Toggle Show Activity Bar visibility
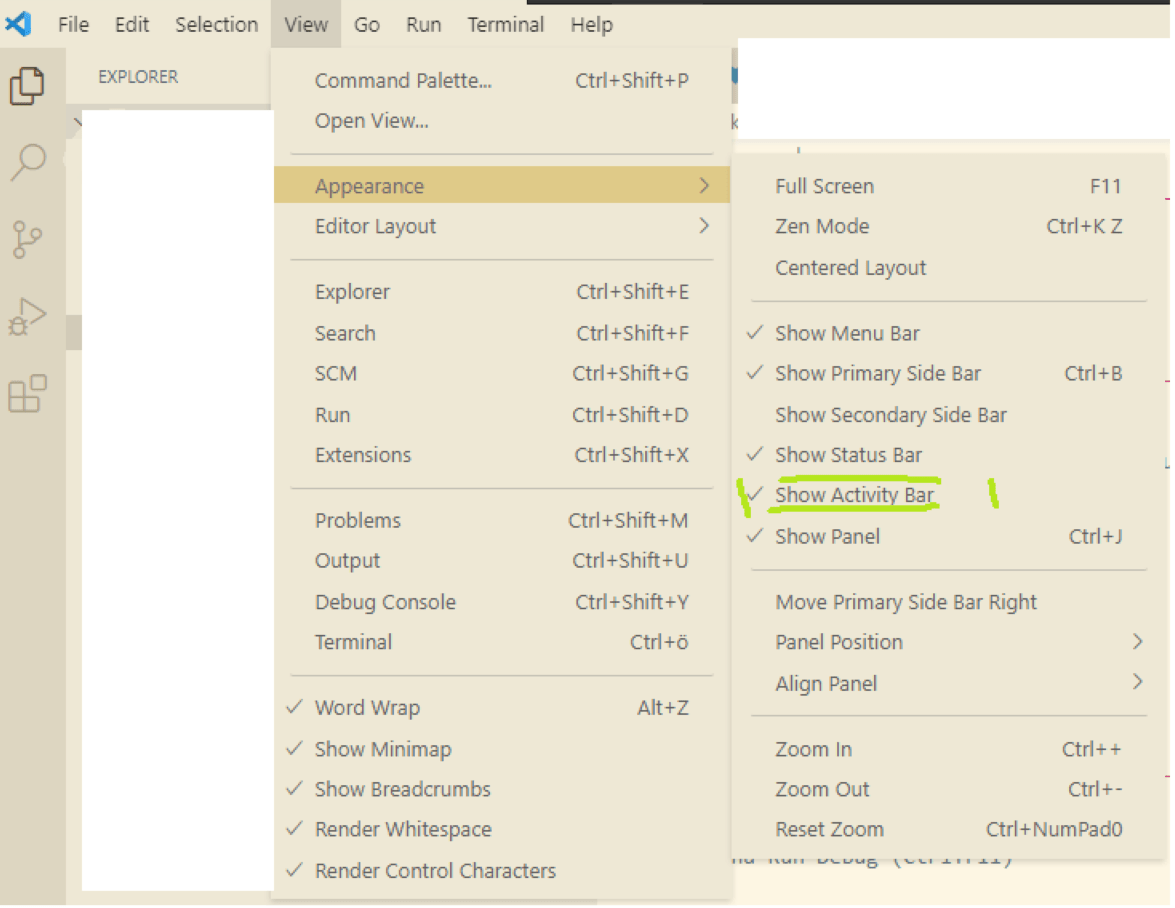1175x908 pixels. [855, 495]
